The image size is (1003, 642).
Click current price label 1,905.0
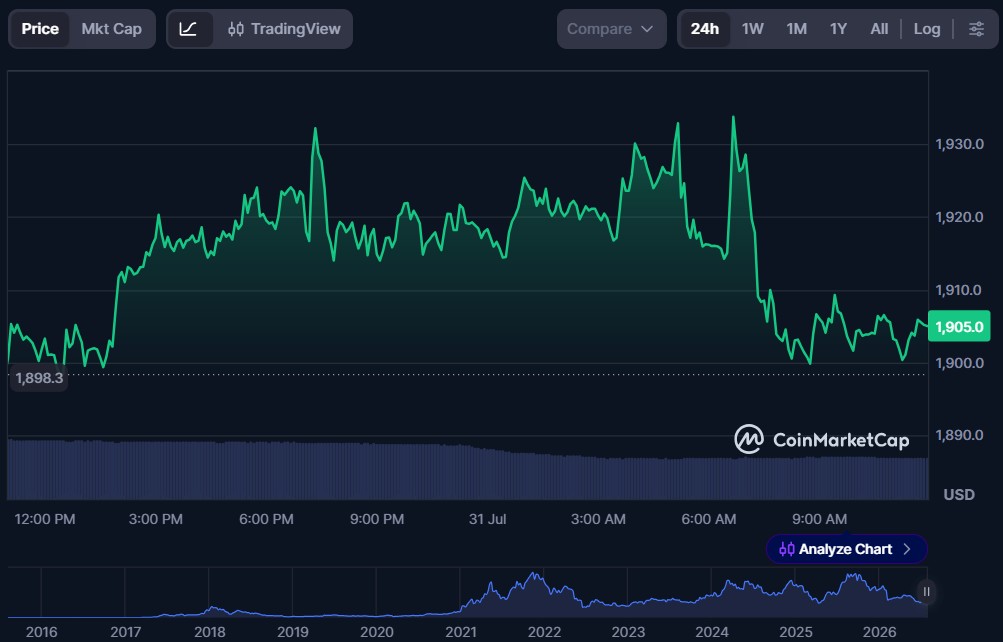[959, 327]
